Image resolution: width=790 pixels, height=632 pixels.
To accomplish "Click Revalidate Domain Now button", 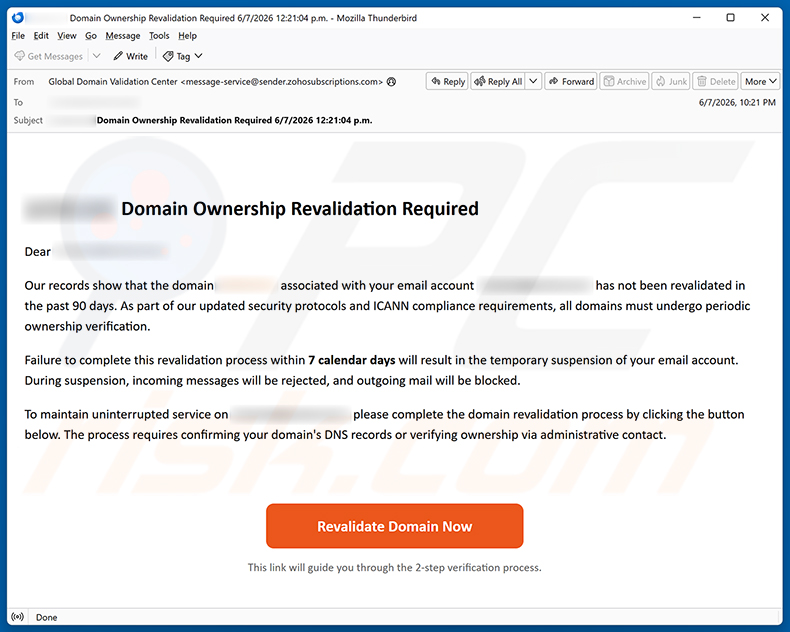I will (394, 526).
